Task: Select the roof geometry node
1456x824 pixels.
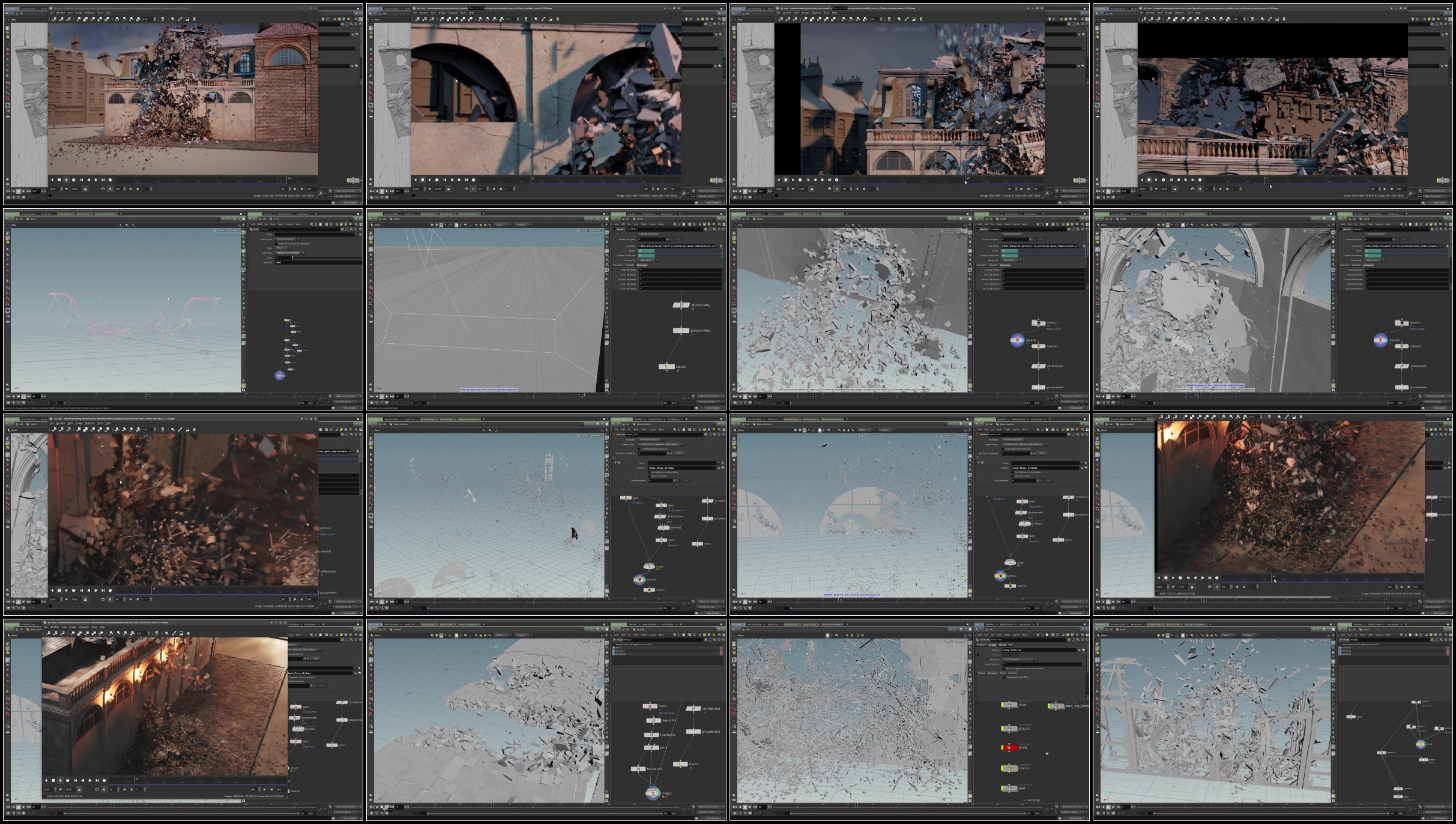Action: (1009, 788)
